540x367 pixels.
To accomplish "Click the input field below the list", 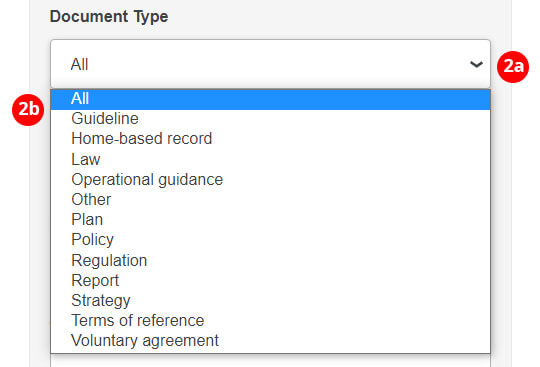I will [270, 360].
